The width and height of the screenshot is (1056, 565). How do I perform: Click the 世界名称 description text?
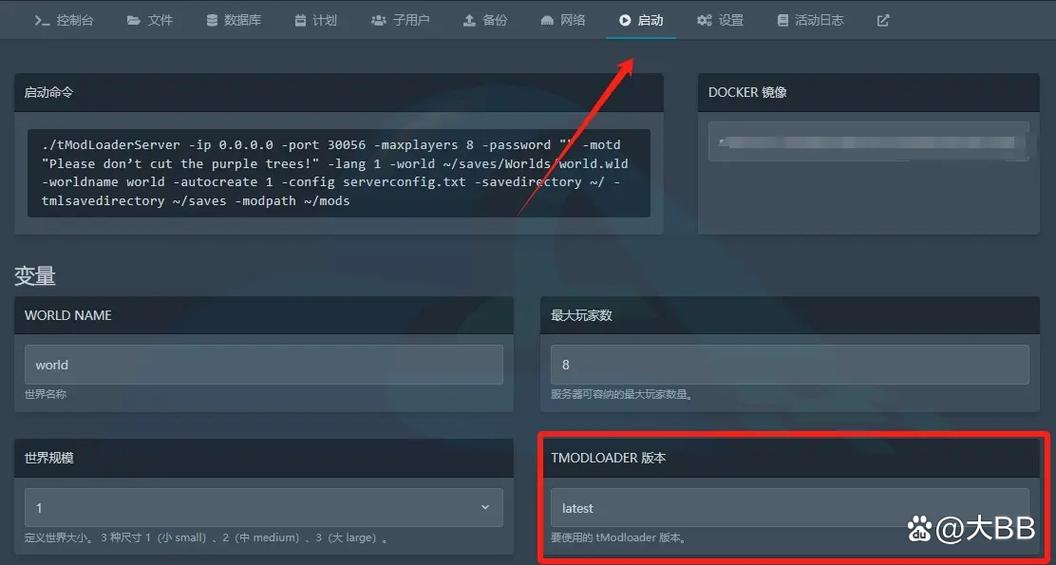(x=46, y=395)
